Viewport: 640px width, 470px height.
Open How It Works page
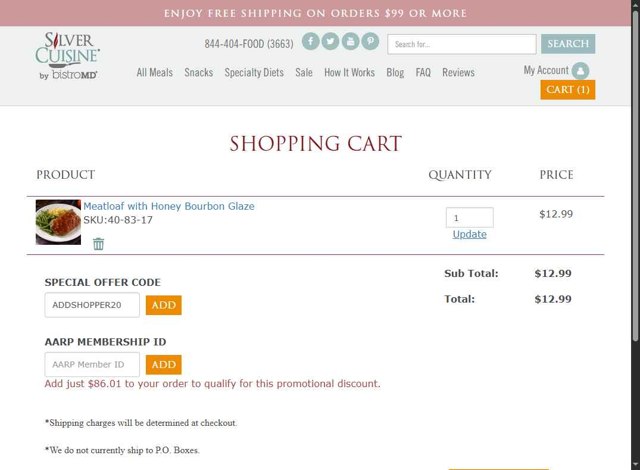[349, 73]
